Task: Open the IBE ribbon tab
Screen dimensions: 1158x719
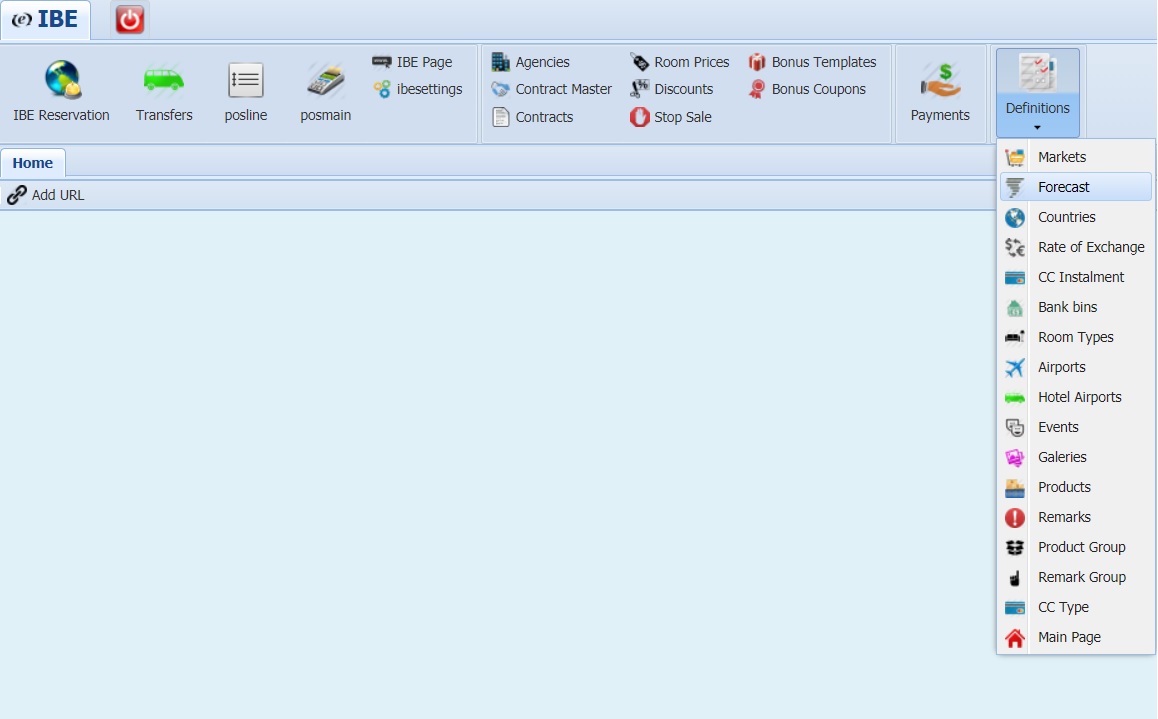Action: [45, 19]
